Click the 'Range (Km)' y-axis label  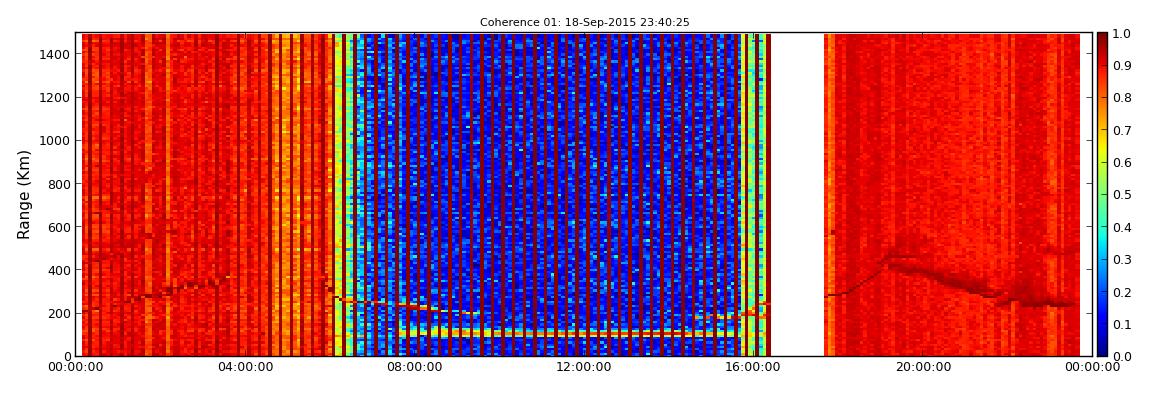23,194
